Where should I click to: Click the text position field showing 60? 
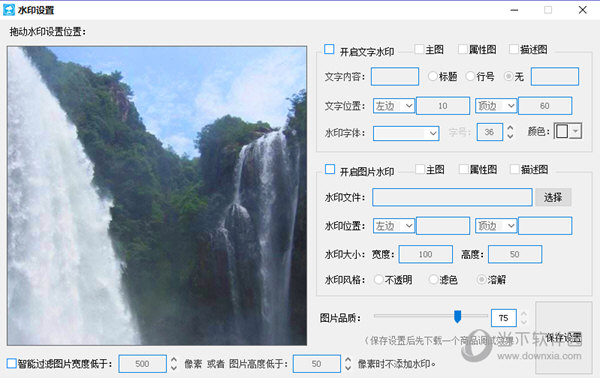545,106
